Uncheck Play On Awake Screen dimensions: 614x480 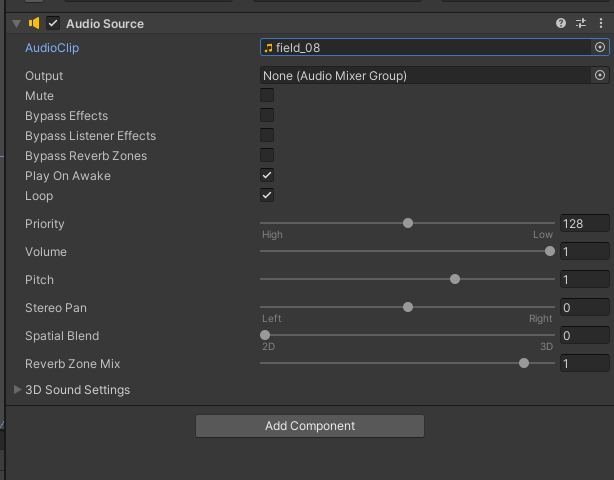(x=267, y=175)
